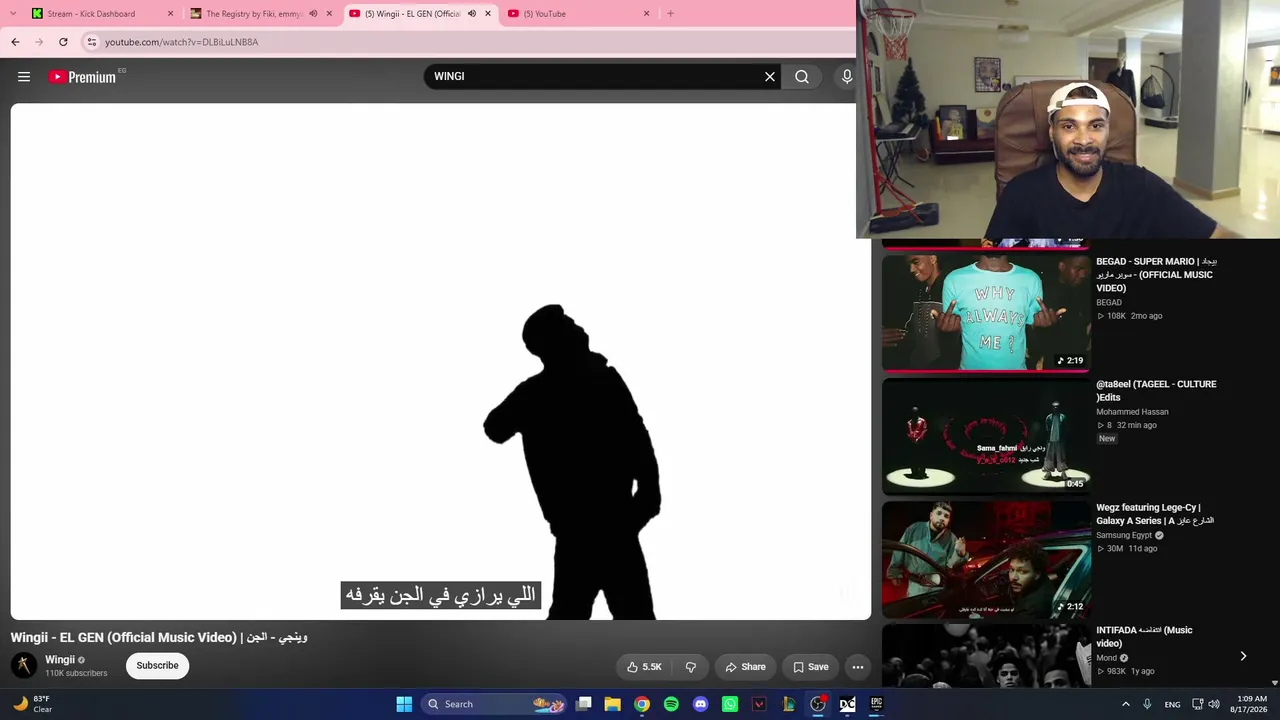
Task: Go forward one page in the browser
Action: pyautogui.click(x=39, y=42)
